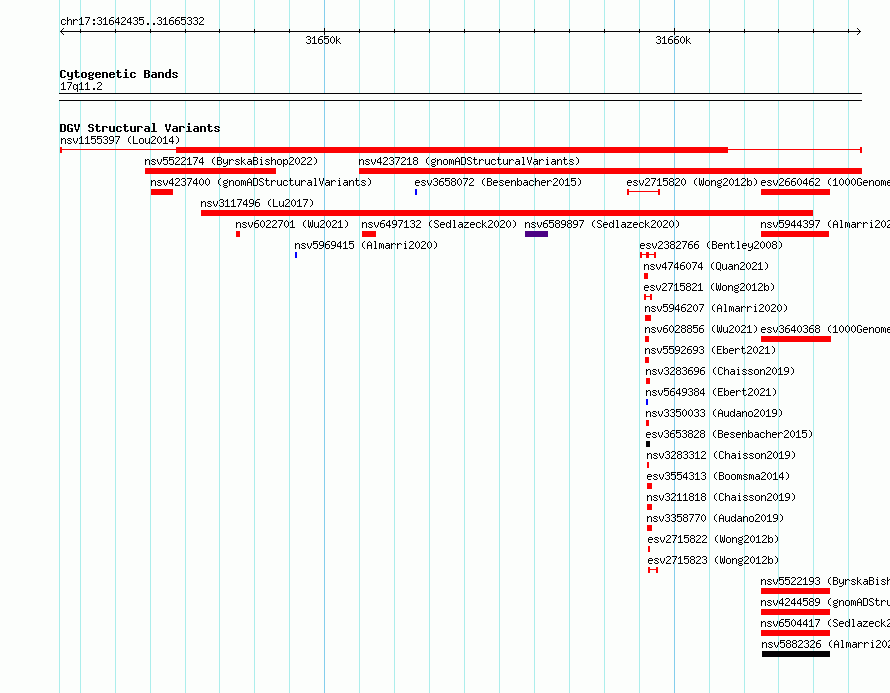The height and width of the screenshot is (693, 890).
Task: Click the red bar under nsv3117496 (Lu2017)
Action: pos(507,213)
